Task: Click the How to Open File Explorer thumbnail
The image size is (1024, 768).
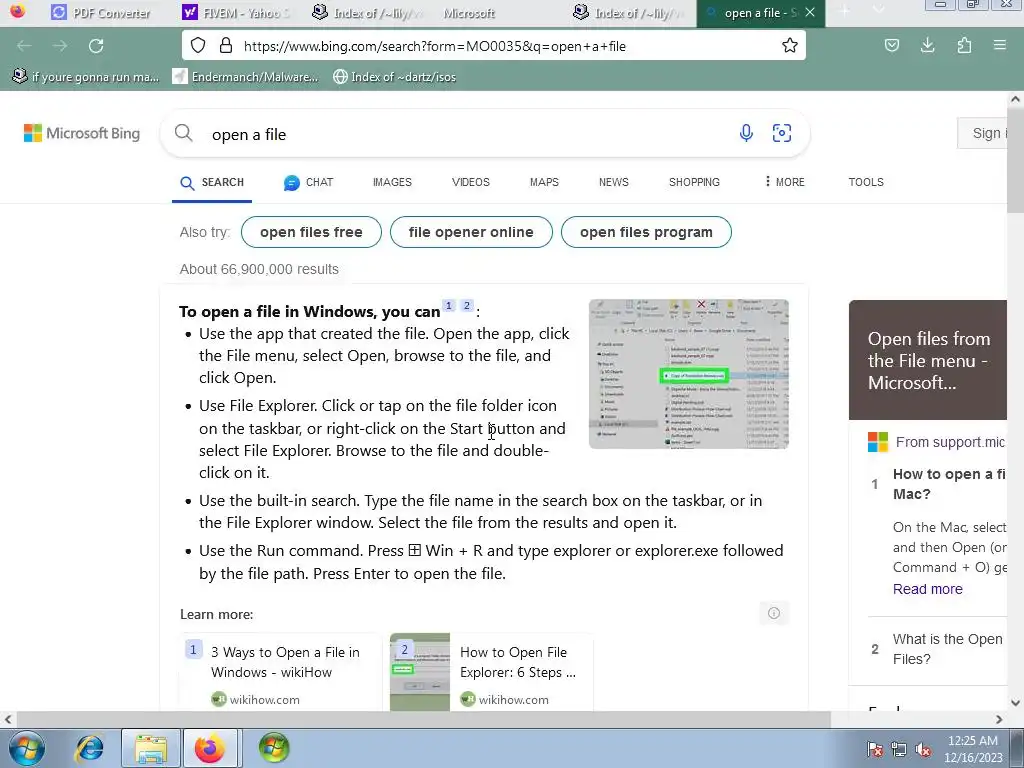Action: tap(420, 672)
